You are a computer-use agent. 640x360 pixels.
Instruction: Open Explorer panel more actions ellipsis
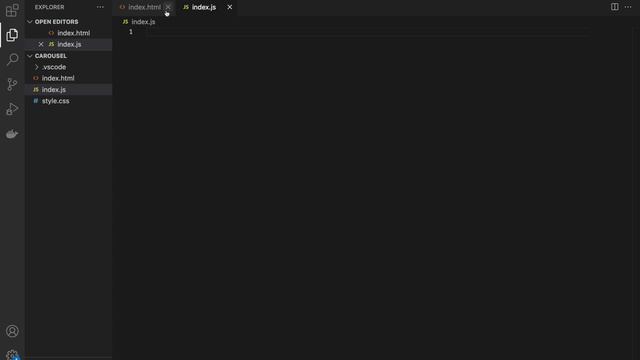[x=100, y=7]
